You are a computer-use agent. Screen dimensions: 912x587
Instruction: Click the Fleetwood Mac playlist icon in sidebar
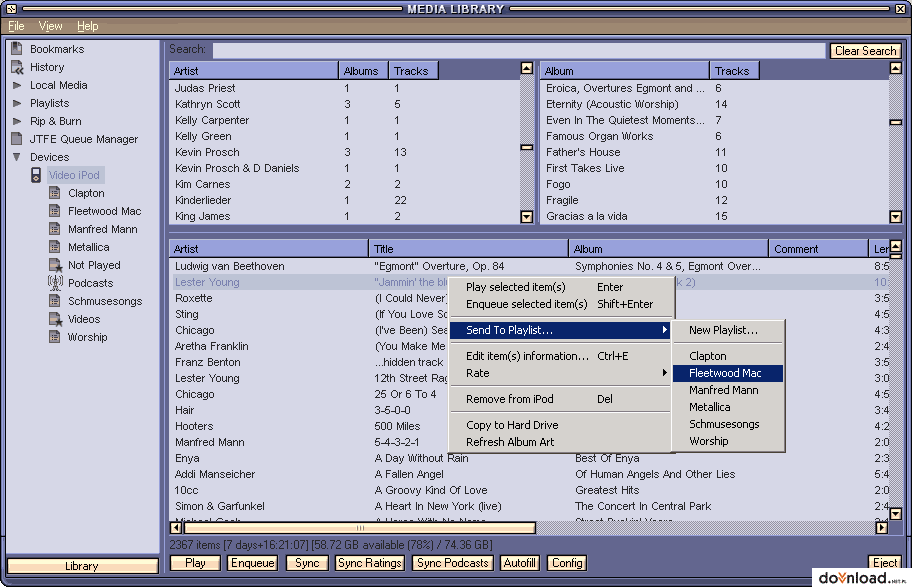tap(55, 211)
